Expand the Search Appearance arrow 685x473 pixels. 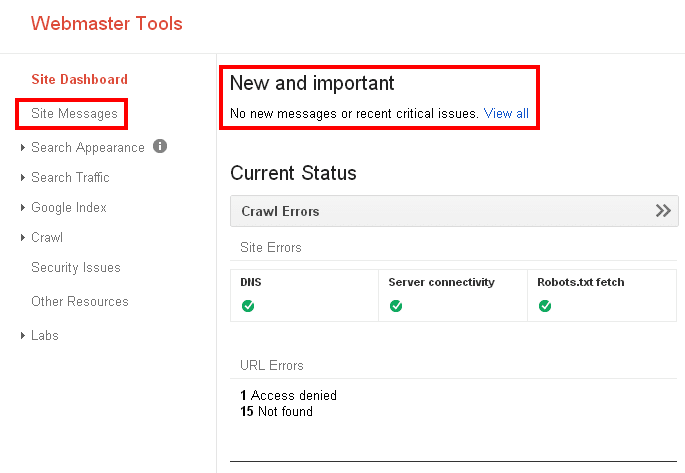click(23, 148)
